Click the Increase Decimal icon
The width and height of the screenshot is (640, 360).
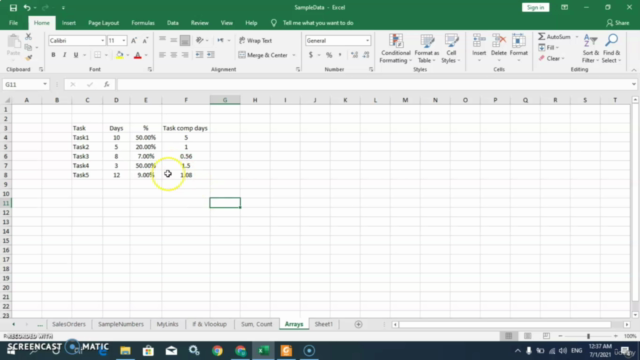354,55
